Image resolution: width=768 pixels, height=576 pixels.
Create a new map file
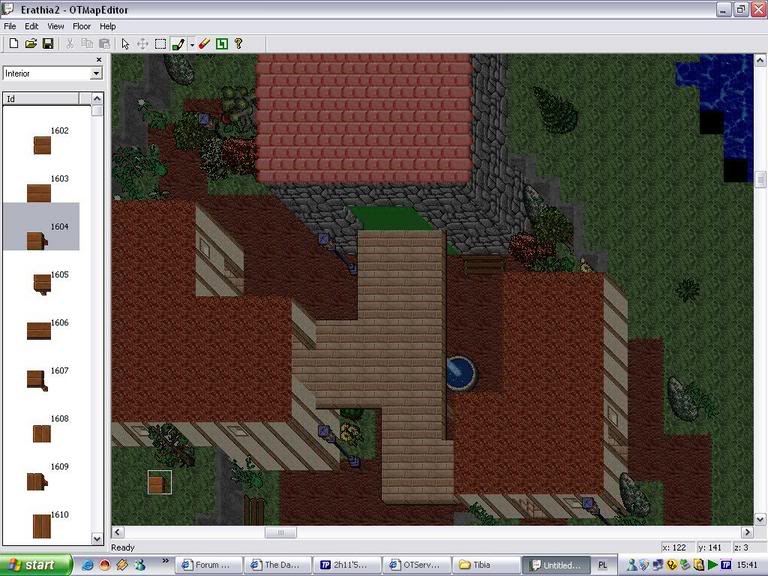[x=14, y=44]
